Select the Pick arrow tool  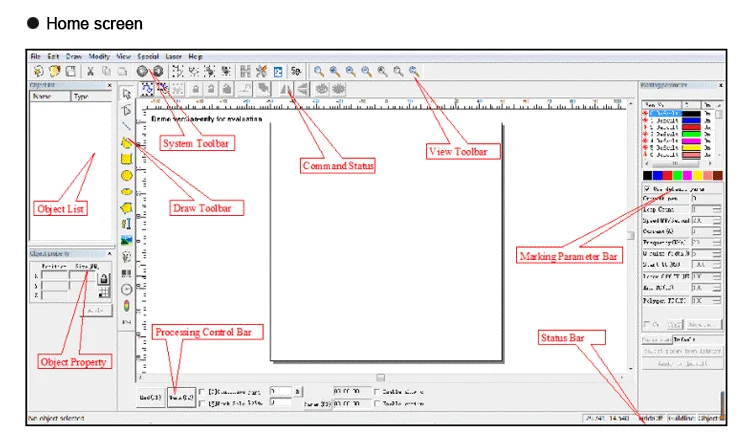click(x=126, y=93)
